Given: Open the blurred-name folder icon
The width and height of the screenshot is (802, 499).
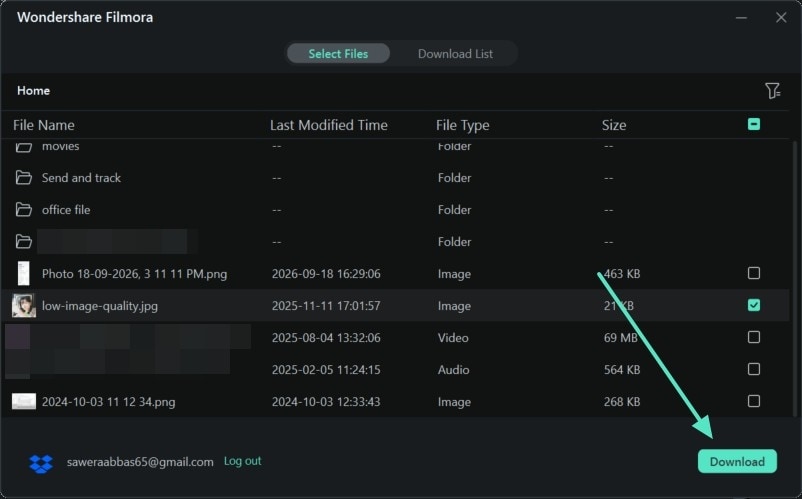Looking at the screenshot, I should (x=24, y=241).
